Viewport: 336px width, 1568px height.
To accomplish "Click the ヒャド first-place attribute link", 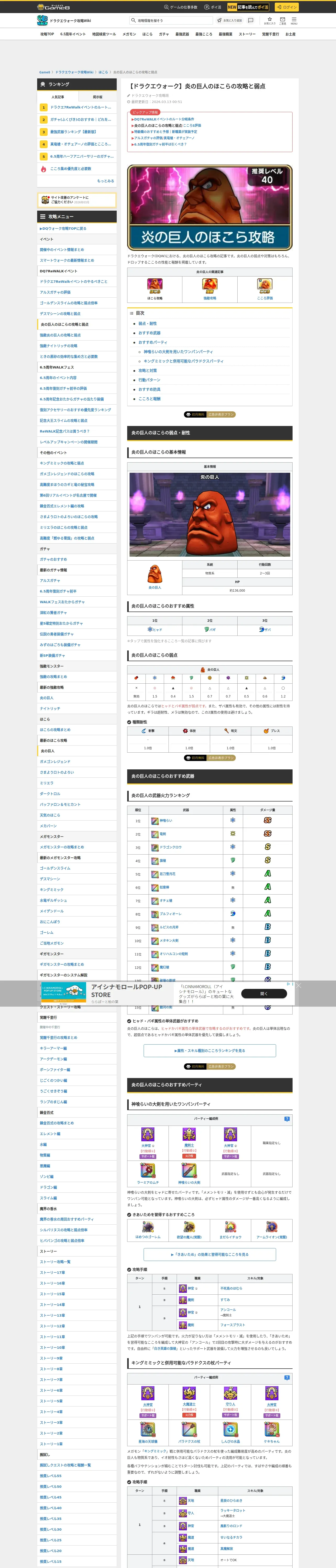I will (x=155, y=629).
